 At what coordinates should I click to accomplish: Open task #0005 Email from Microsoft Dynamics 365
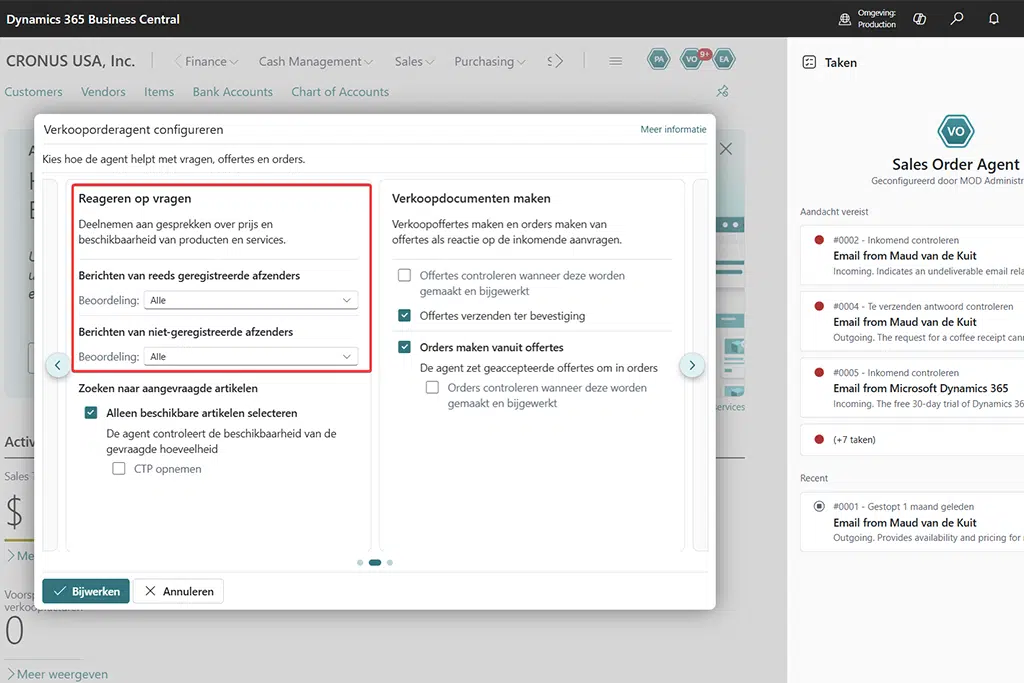pos(912,388)
